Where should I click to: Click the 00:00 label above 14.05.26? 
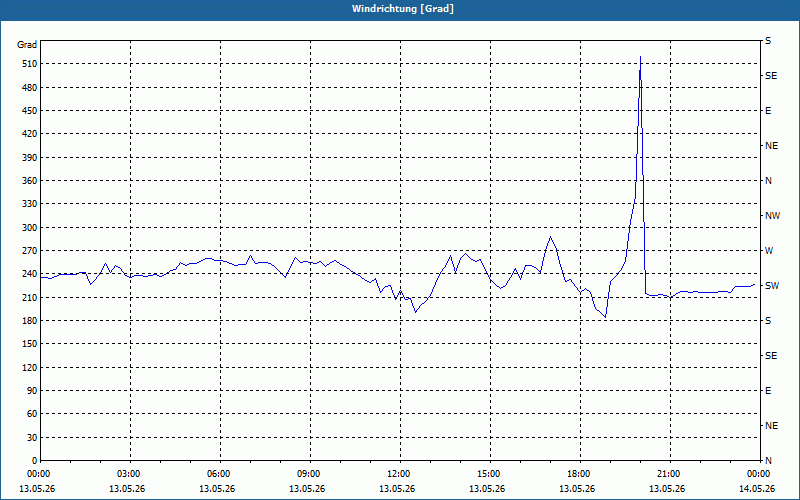(759, 474)
